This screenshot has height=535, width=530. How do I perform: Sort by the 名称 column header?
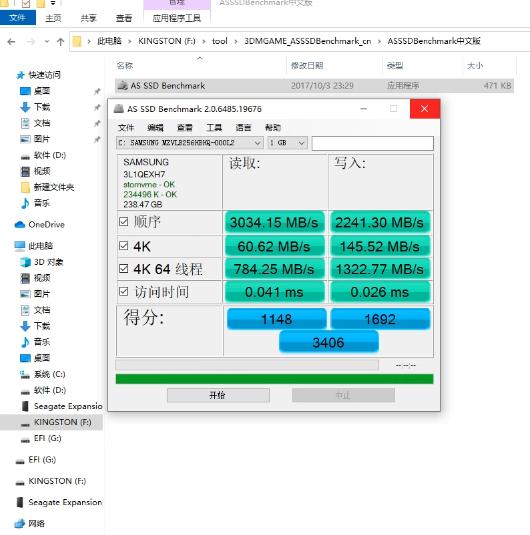click(x=125, y=66)
